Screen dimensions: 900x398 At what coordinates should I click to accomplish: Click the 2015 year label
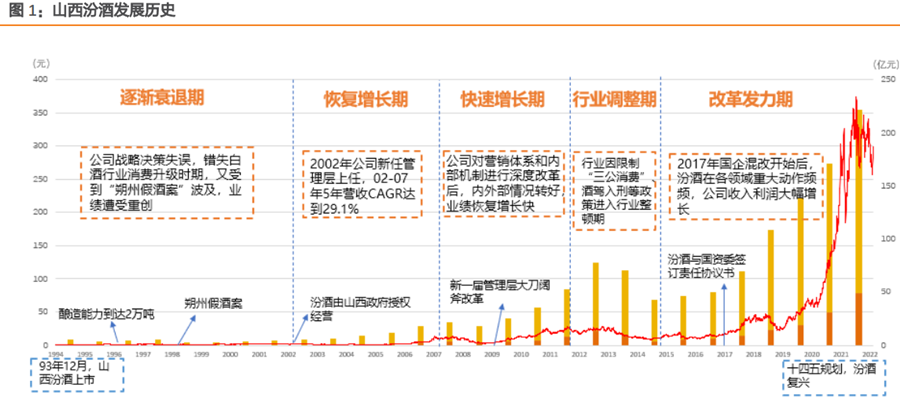[666, 355]
